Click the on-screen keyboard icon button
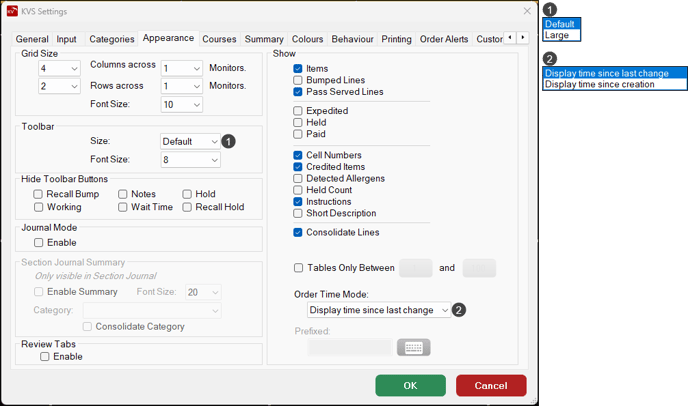The width and height of the screenshot is (688, 406). pyautogui.click(x=413, y=348)
